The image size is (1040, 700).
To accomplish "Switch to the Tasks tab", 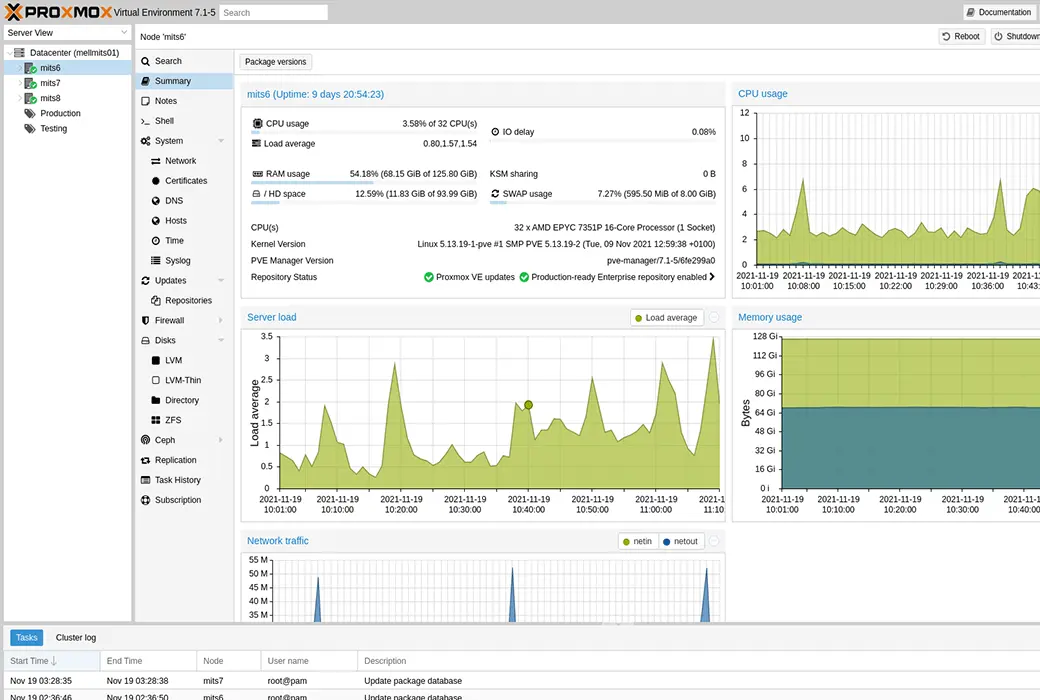I will click(27, 638).
